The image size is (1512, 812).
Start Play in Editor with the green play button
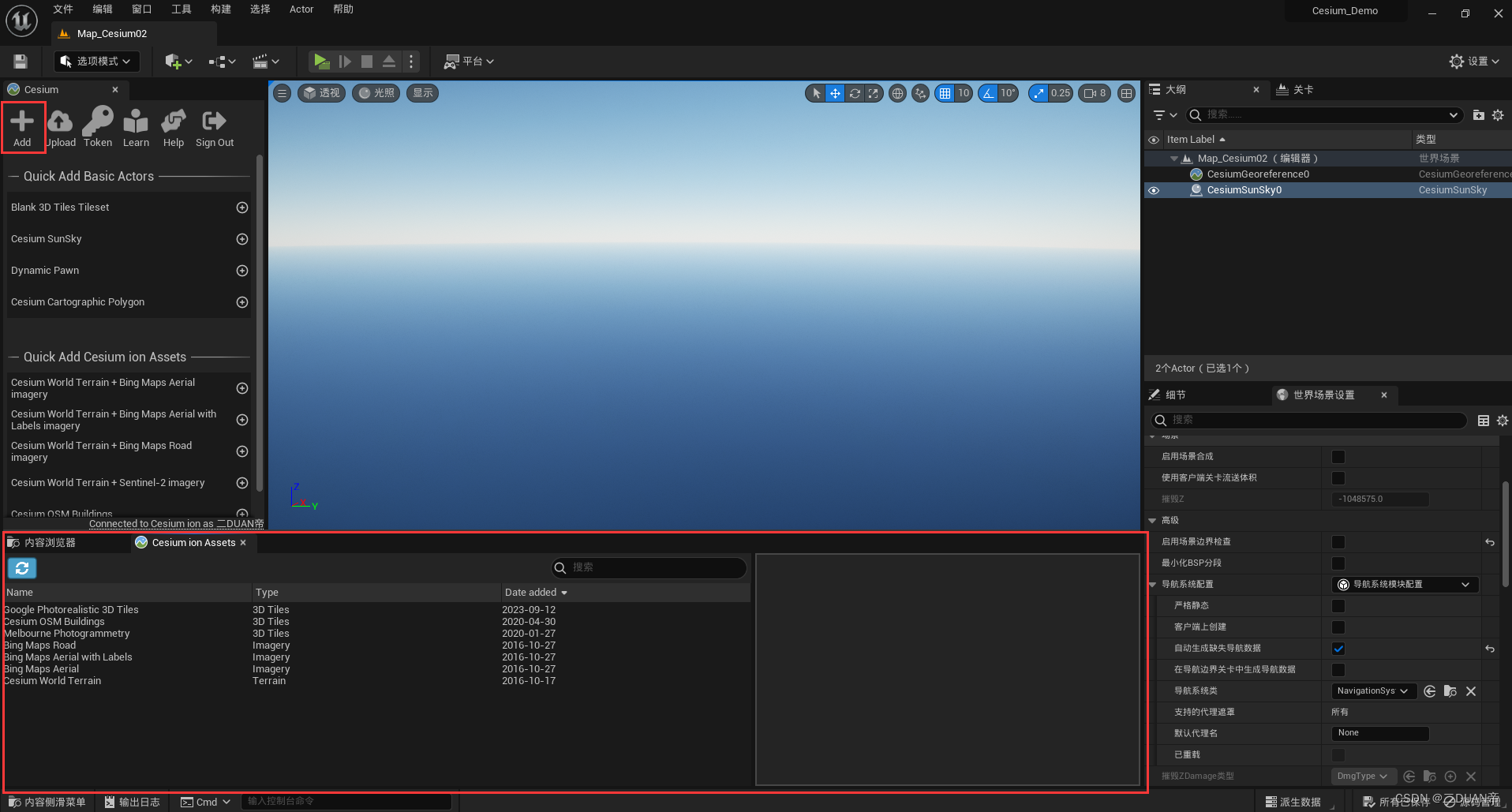[x=321, y=62]
